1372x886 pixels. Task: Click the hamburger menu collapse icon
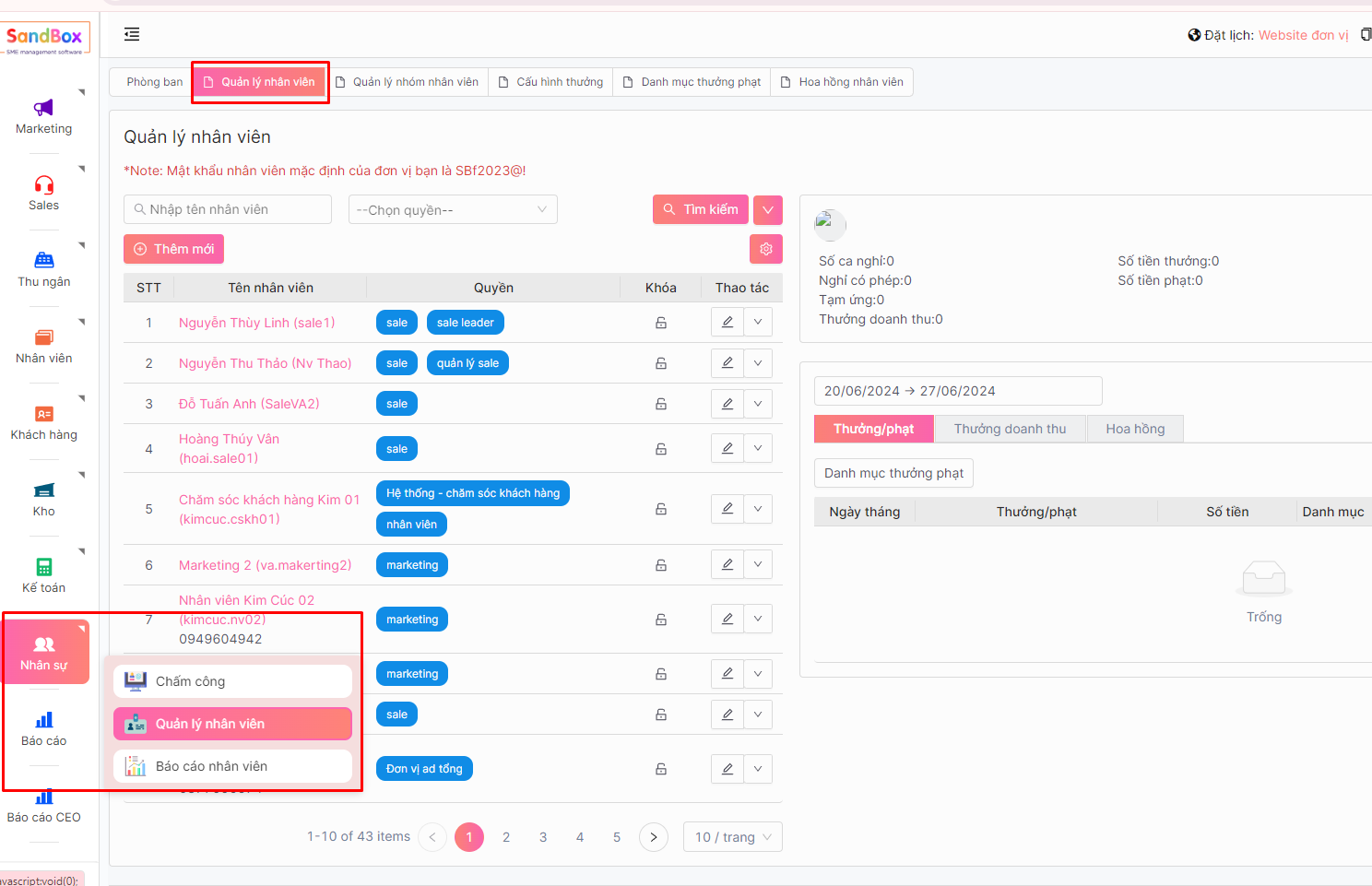(x=132, y=34)
